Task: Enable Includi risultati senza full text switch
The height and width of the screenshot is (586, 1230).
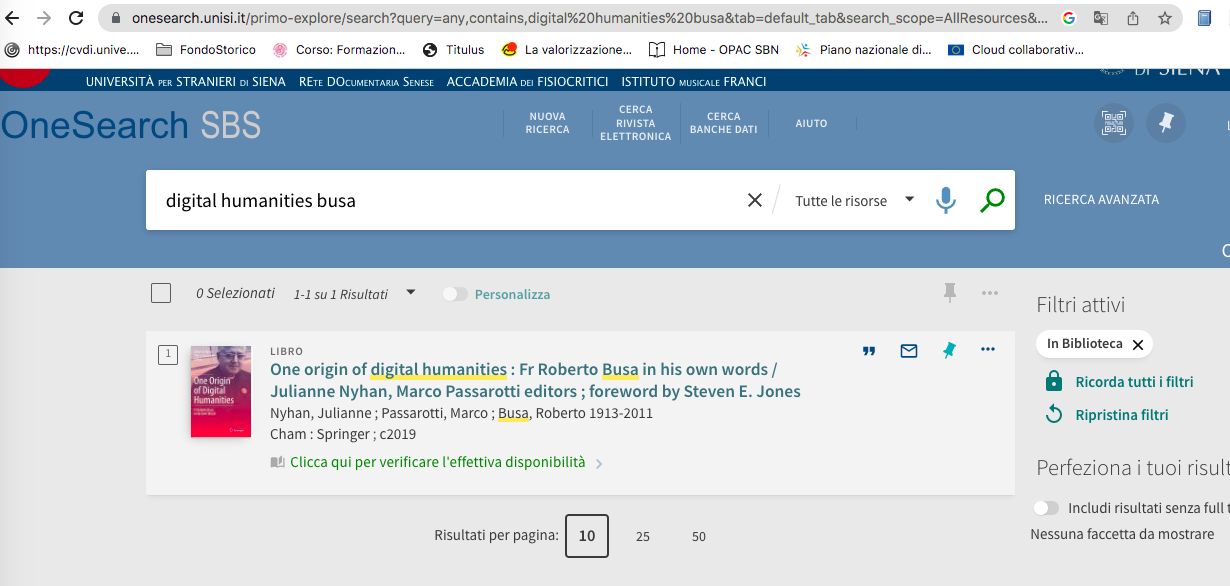Action: click(1046, 507)
